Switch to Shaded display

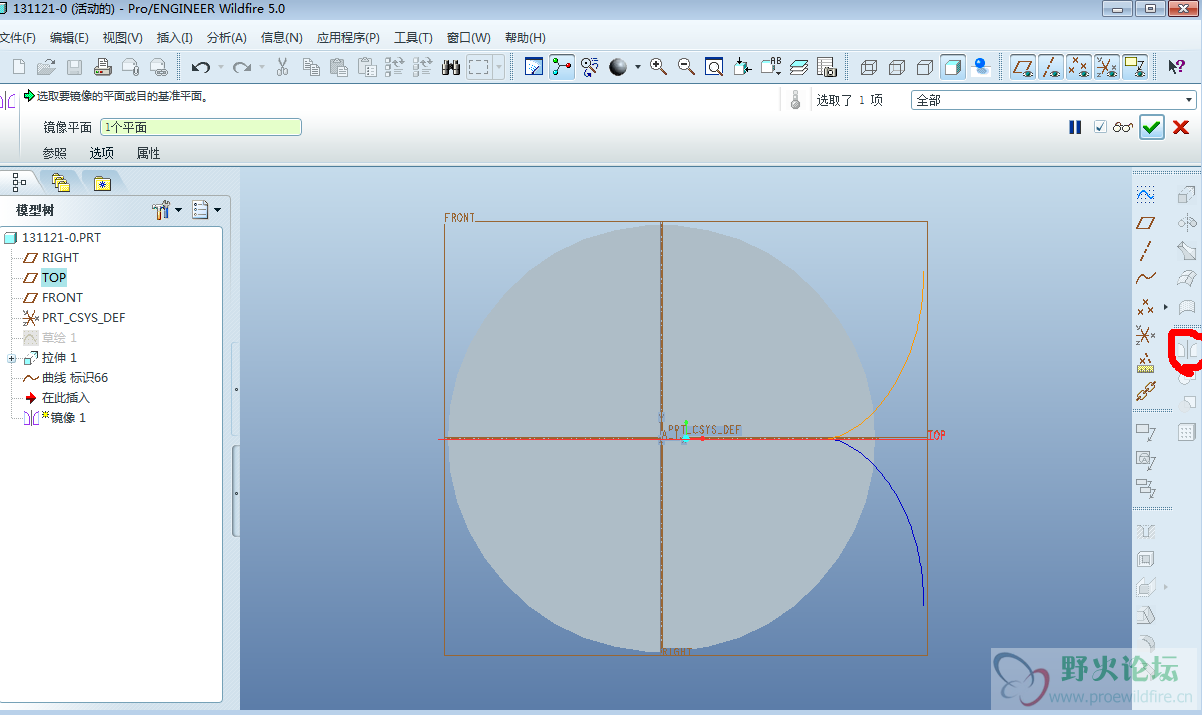click(x=953, y=67)
